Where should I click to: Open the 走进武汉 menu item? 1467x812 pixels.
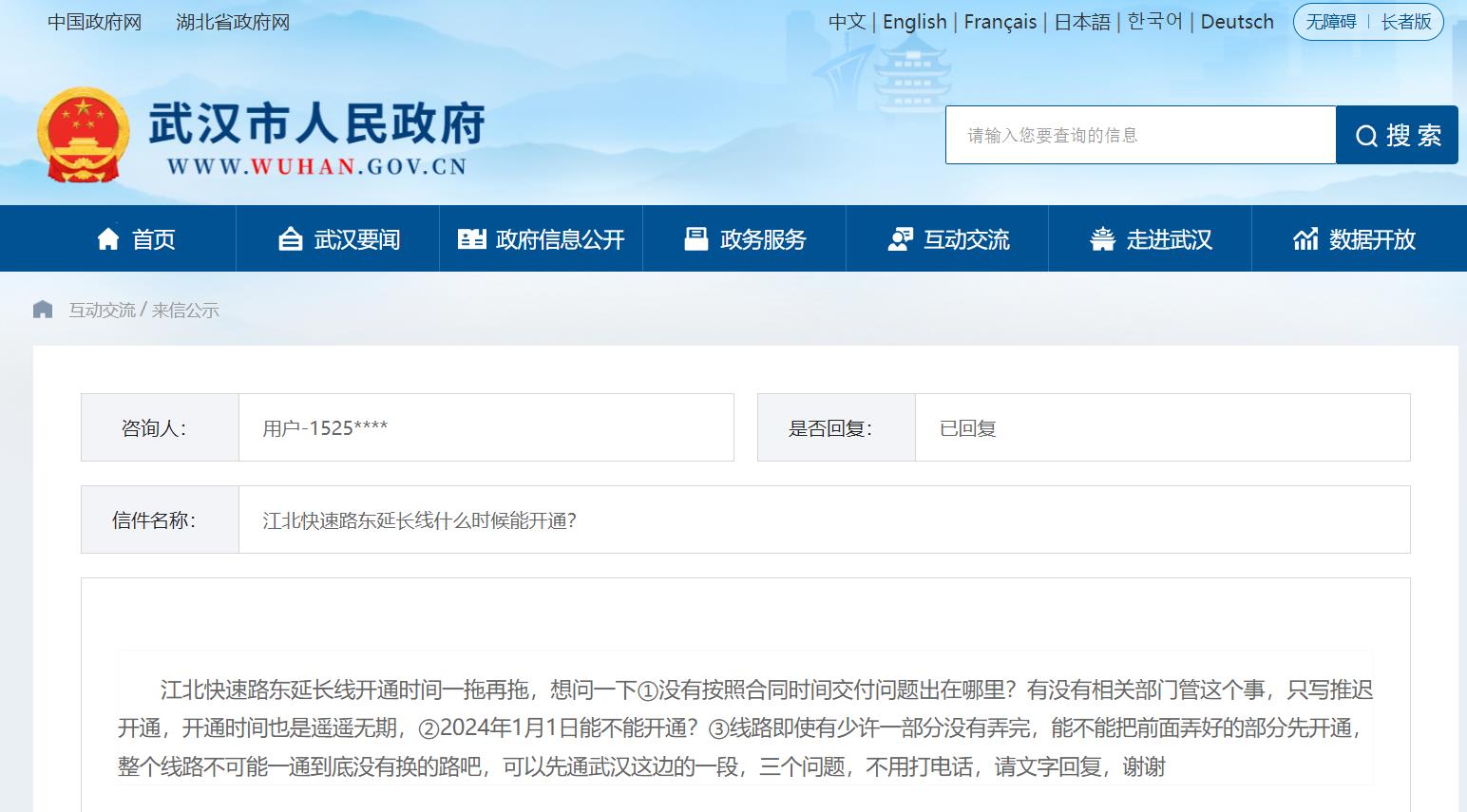pyautogui.click(x=1169, y=239)
